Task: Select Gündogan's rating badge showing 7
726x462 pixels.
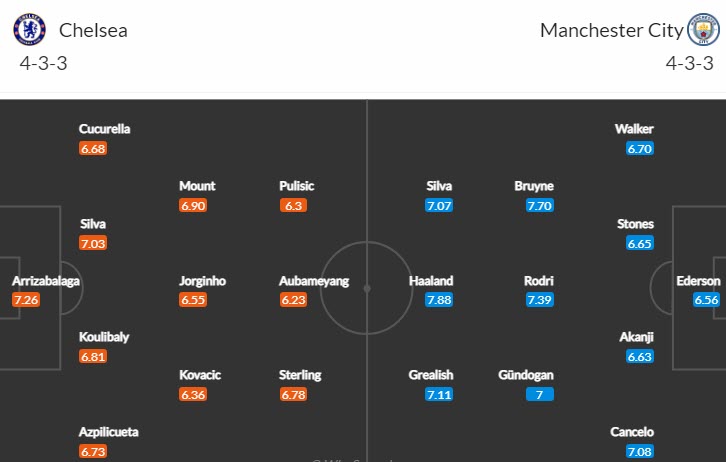Action: [x=539, y=394]
